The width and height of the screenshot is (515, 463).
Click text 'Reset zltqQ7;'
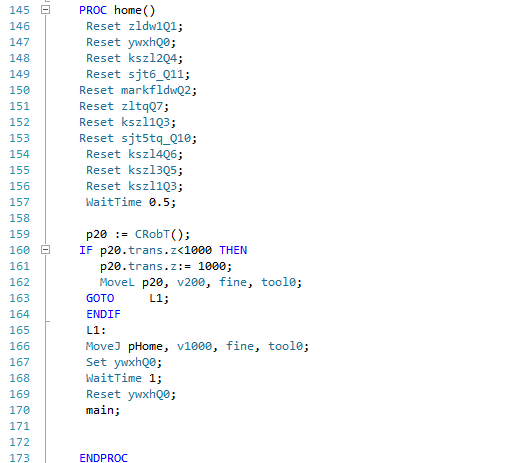pyautogui.click(x=124, y=106)
